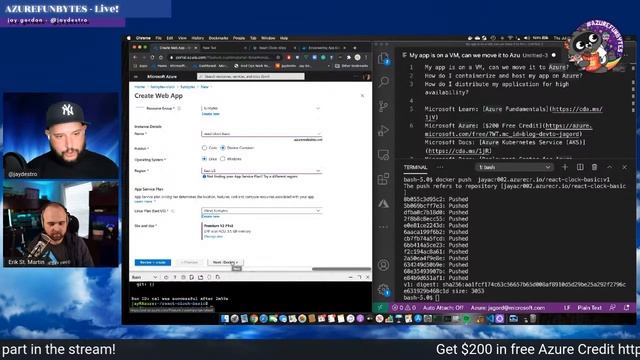The width and height of the screenshot is (640, 360).
Task: Open a new Cloud Shell session
Action: 200,277
